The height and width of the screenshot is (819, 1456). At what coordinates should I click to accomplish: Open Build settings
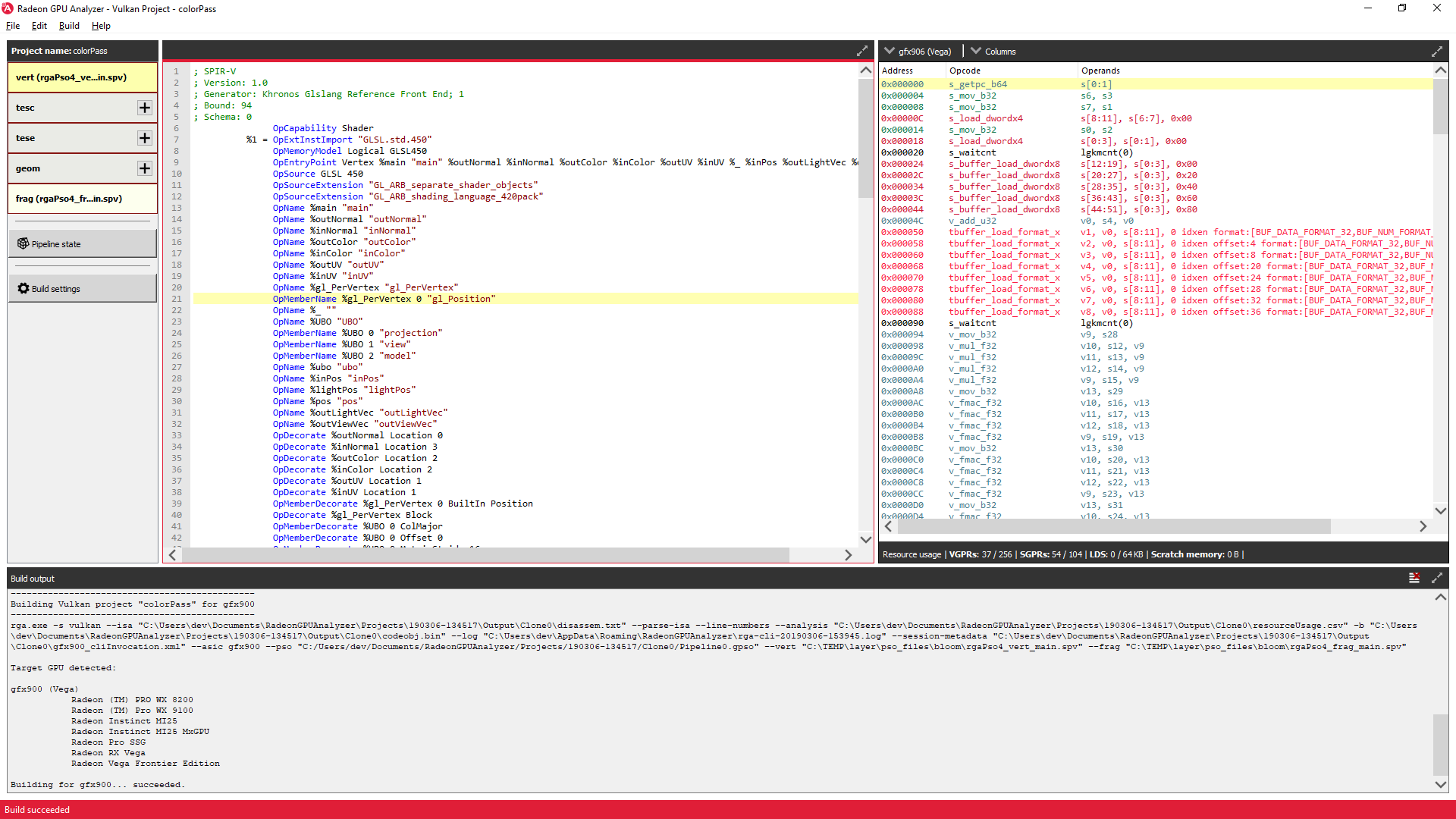tap(82, 289)
